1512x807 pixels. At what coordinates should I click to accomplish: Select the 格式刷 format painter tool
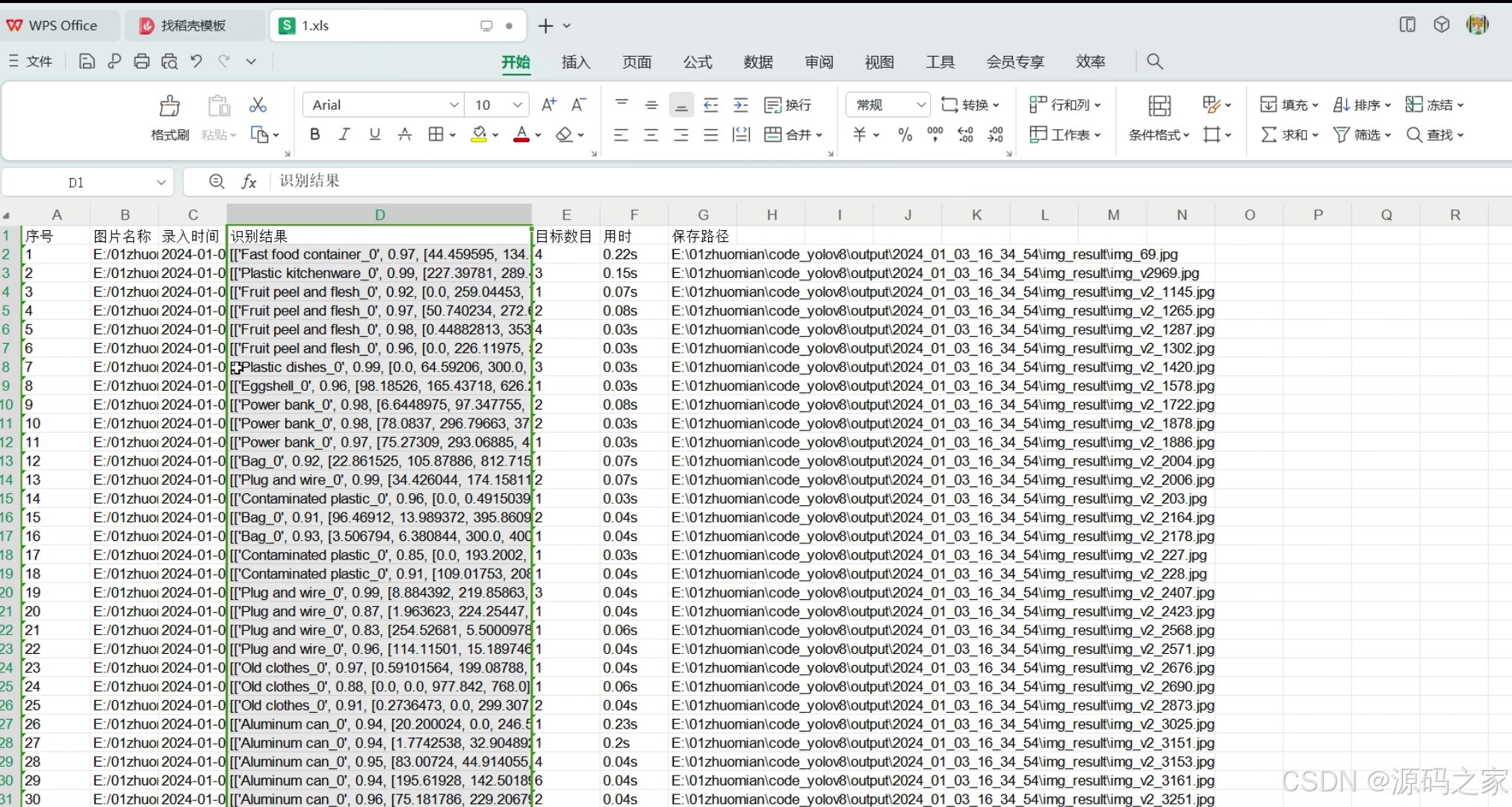coord(169,118)
